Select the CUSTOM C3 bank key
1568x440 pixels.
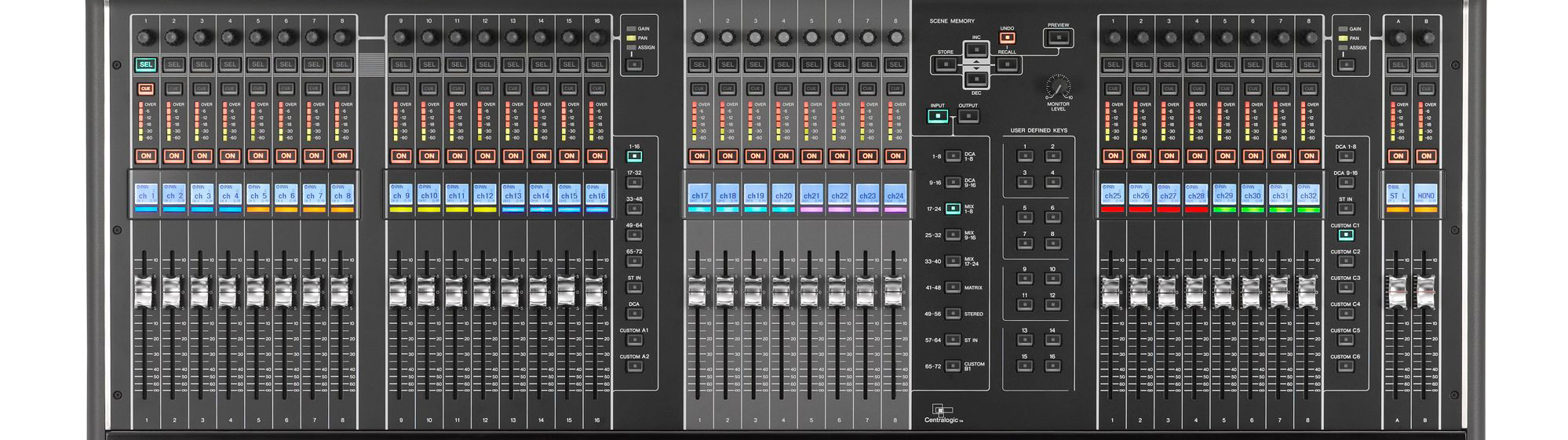1345,288
